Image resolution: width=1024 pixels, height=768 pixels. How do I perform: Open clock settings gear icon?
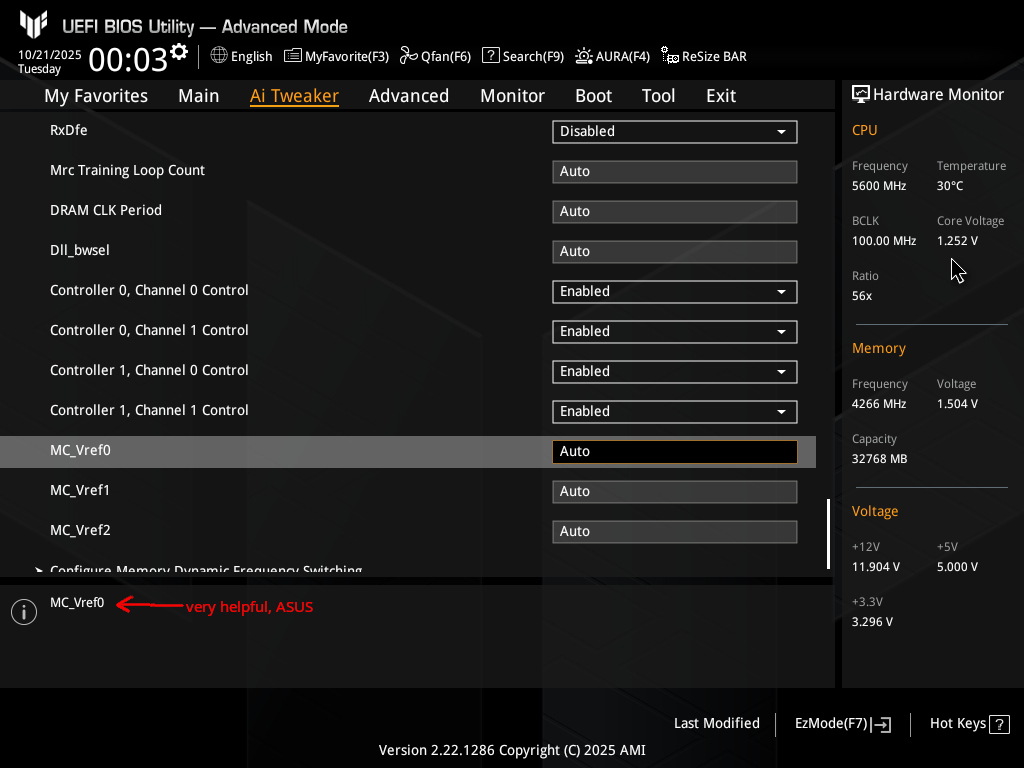tap(179, 51)
